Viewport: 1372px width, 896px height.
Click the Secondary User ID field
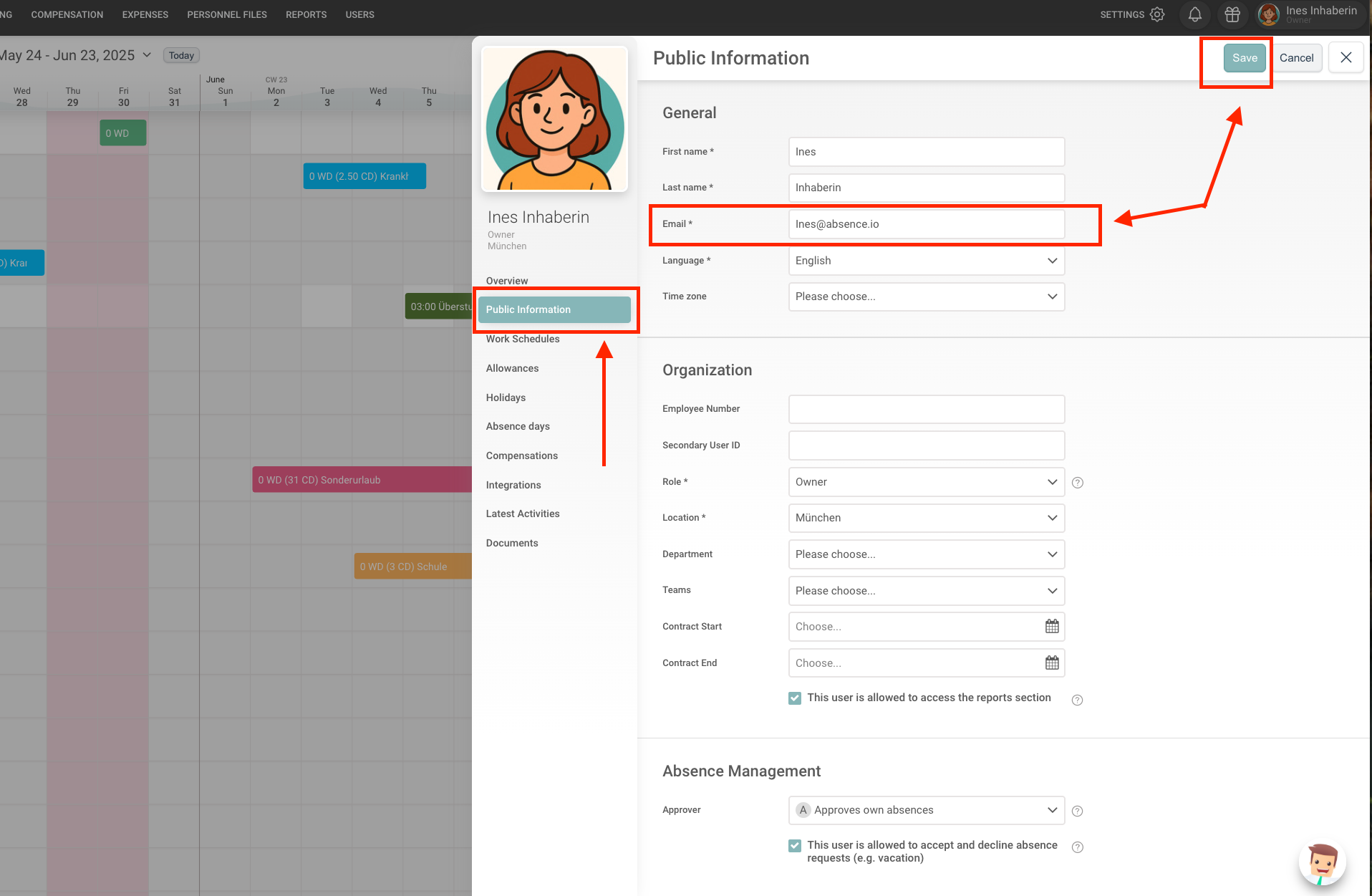point(927,445)
